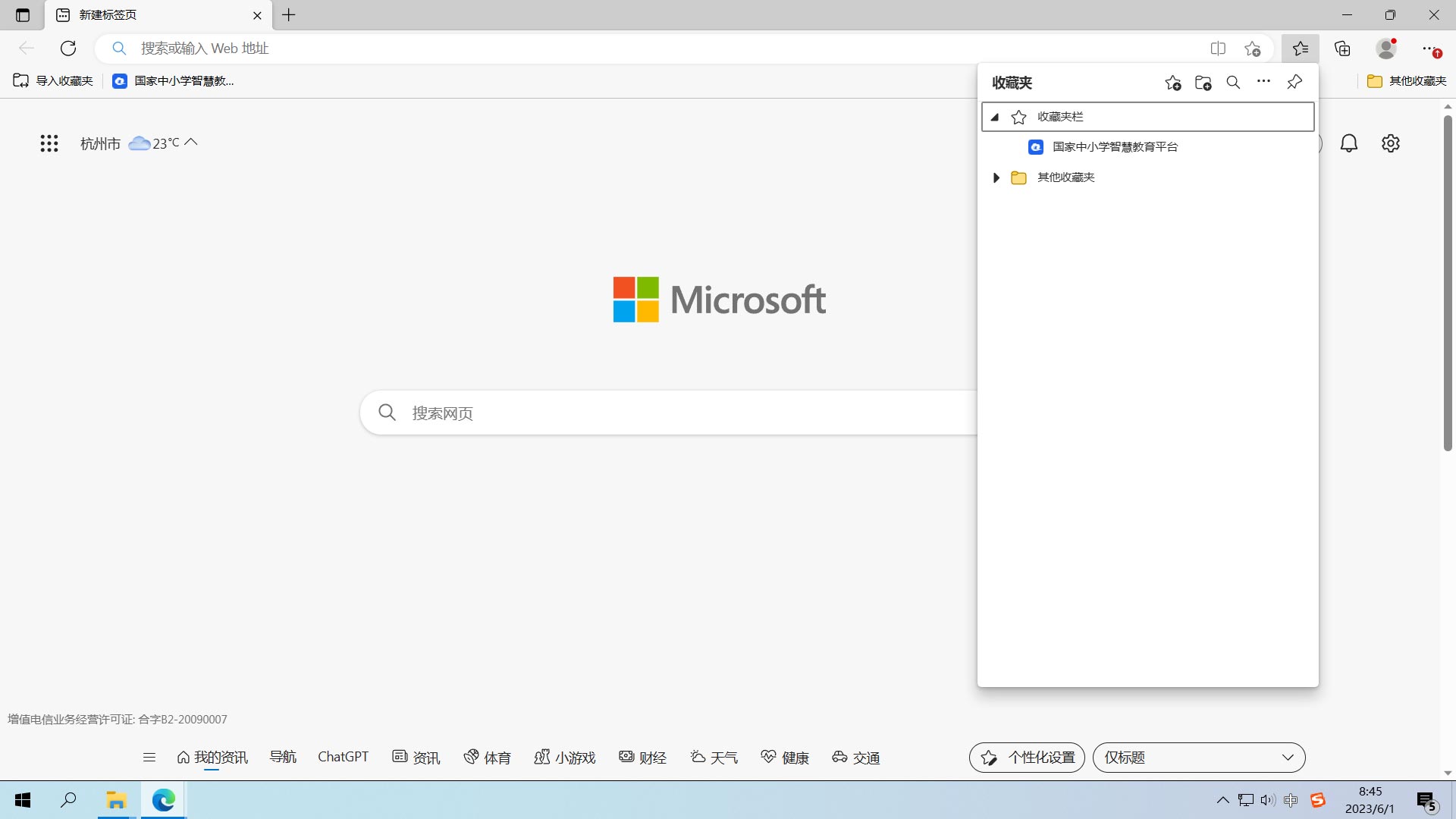Click split screen icon in address bar

[1218, 49]
